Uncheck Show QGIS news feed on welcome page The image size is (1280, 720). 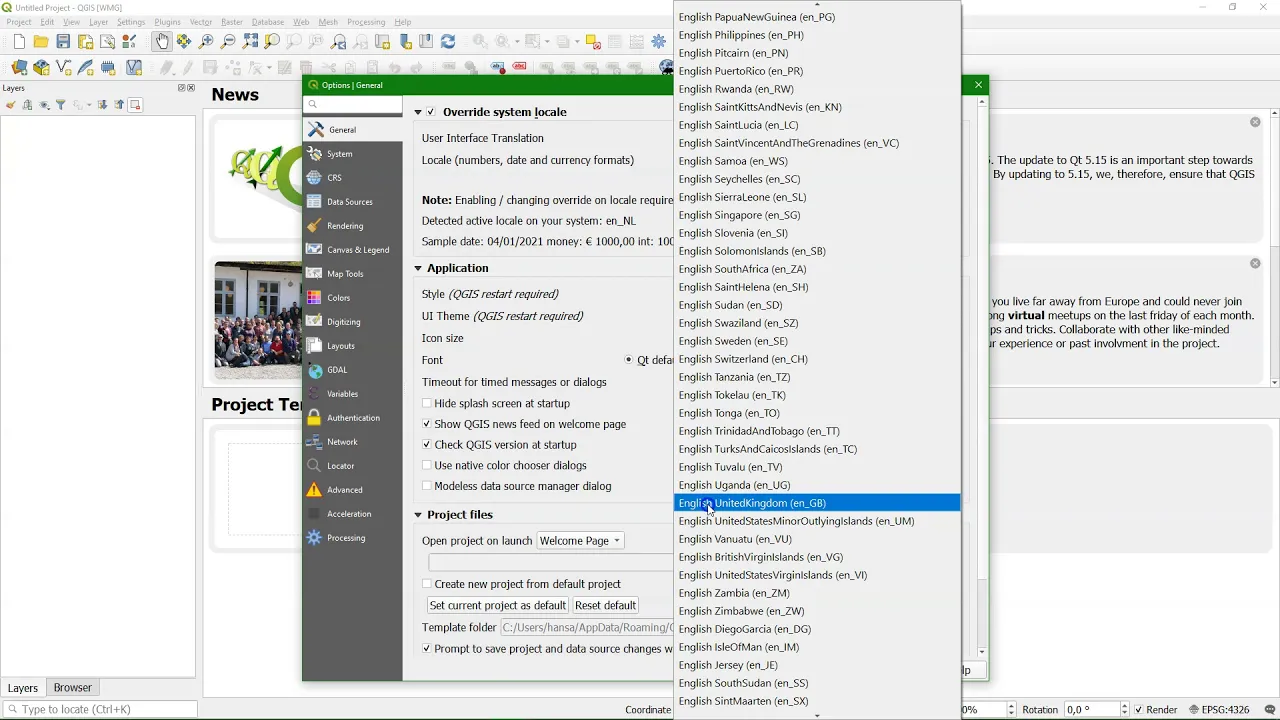pos(427,424)
